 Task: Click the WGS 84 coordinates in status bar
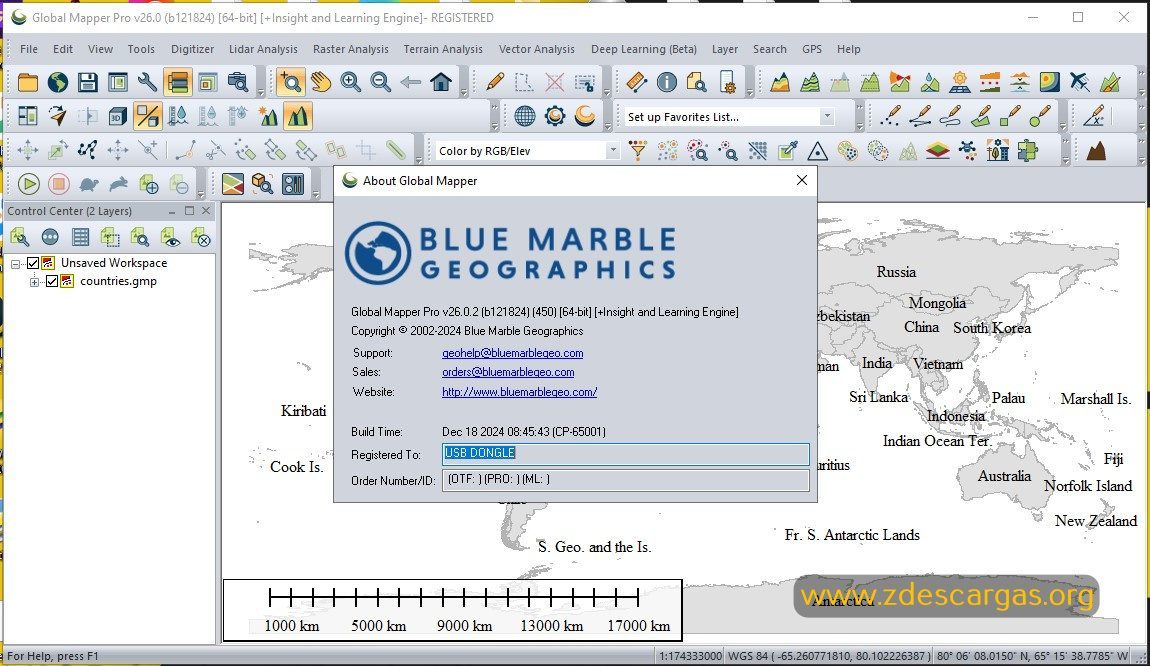pyautogui.click(x=829, y=656)
